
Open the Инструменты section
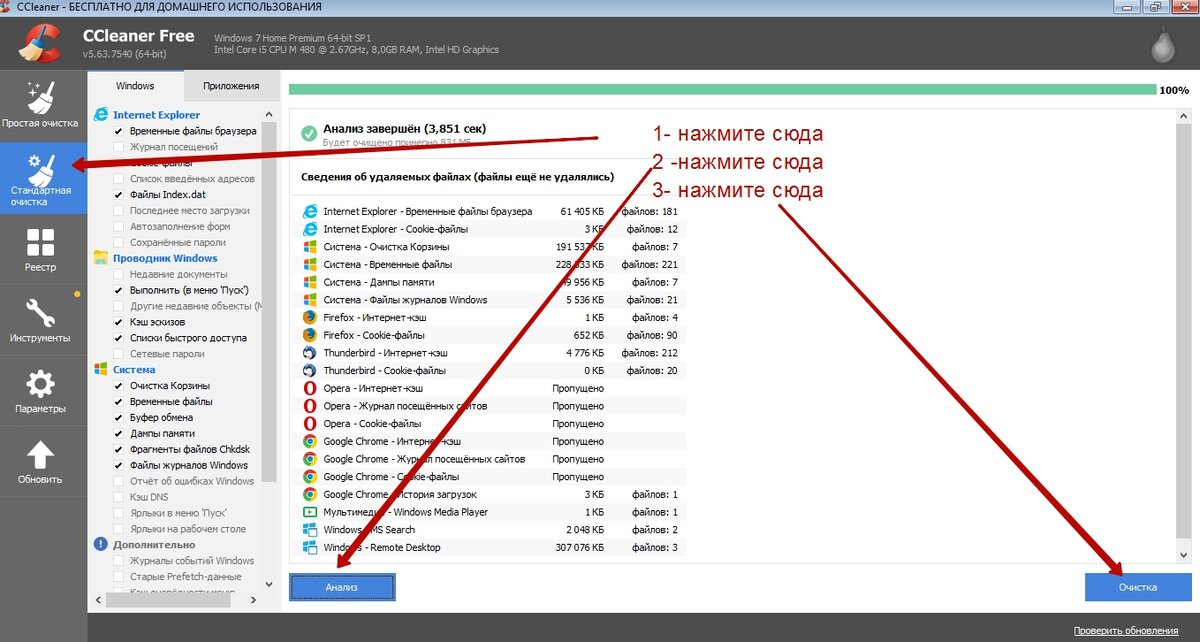41,320
